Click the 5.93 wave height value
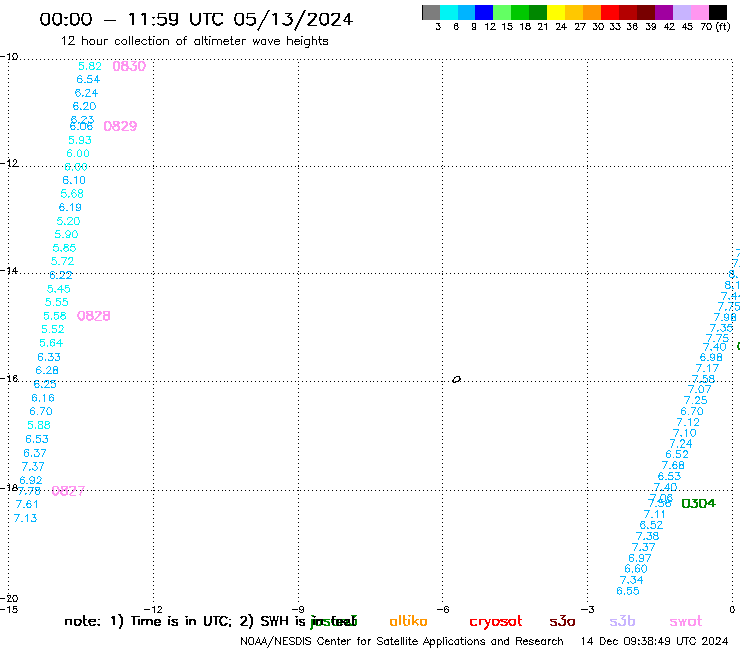Viewport: 740px width, 650px height. [80, 140]
